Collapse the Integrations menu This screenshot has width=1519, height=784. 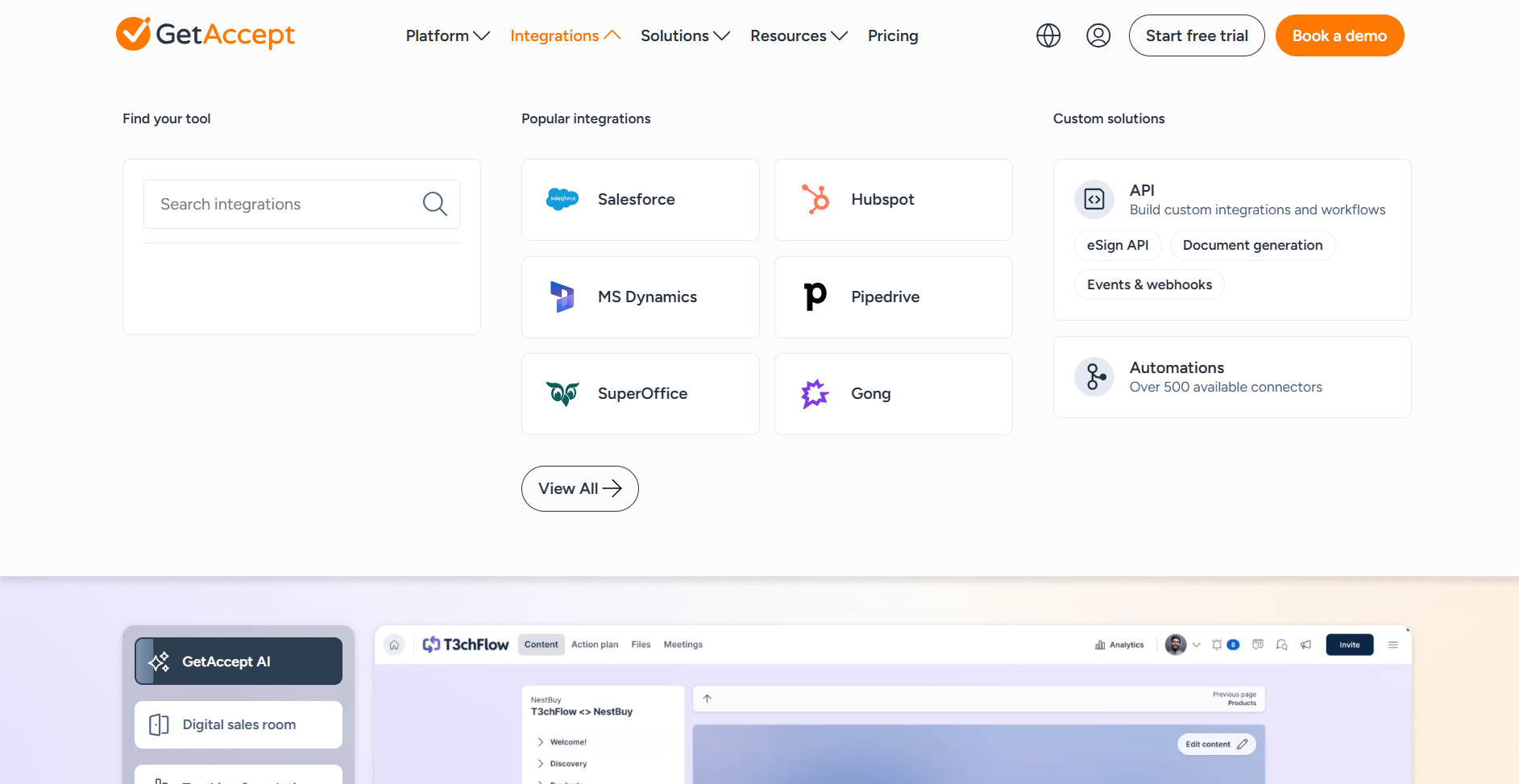(x=565, y=35)
